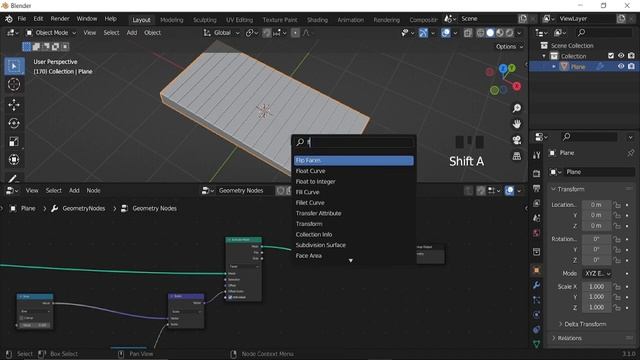Click the node search text field
This screenshot has height=360, width=640.
click(x=353, y=142)
